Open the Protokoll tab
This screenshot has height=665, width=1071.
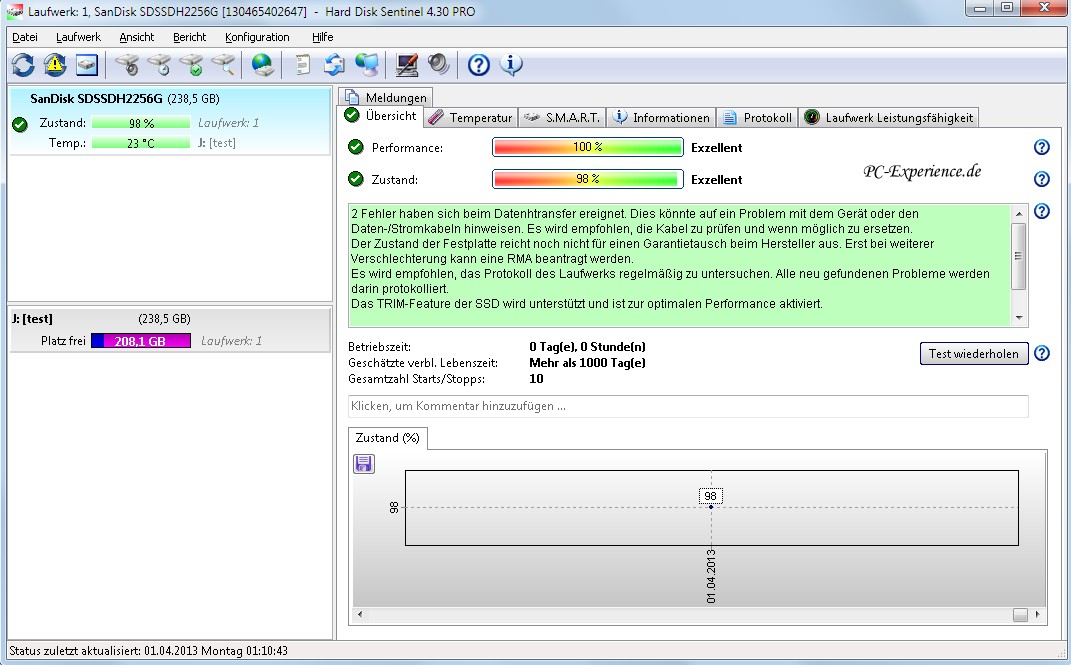[x=757, y=117]
